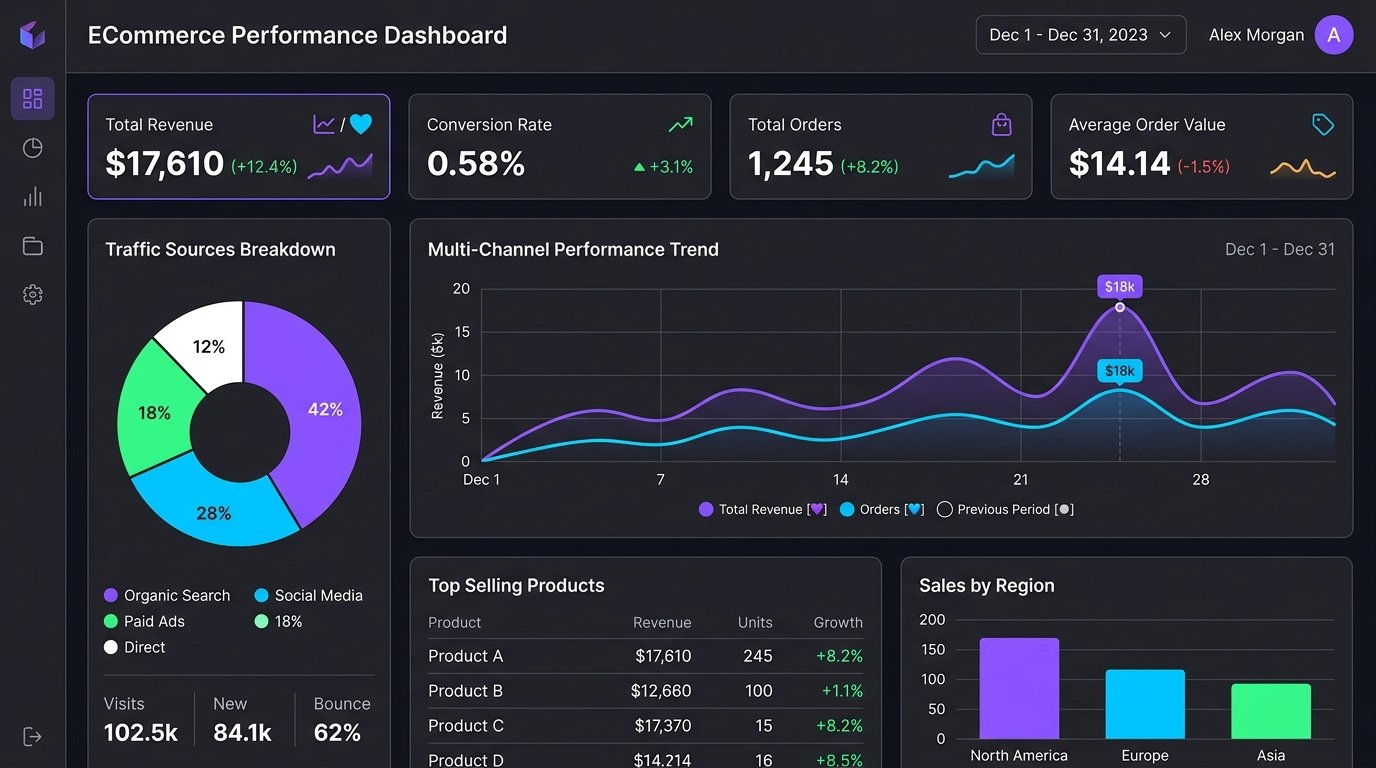Click the green trend arrow in Conversion Rate card

(x=681, y=125)
